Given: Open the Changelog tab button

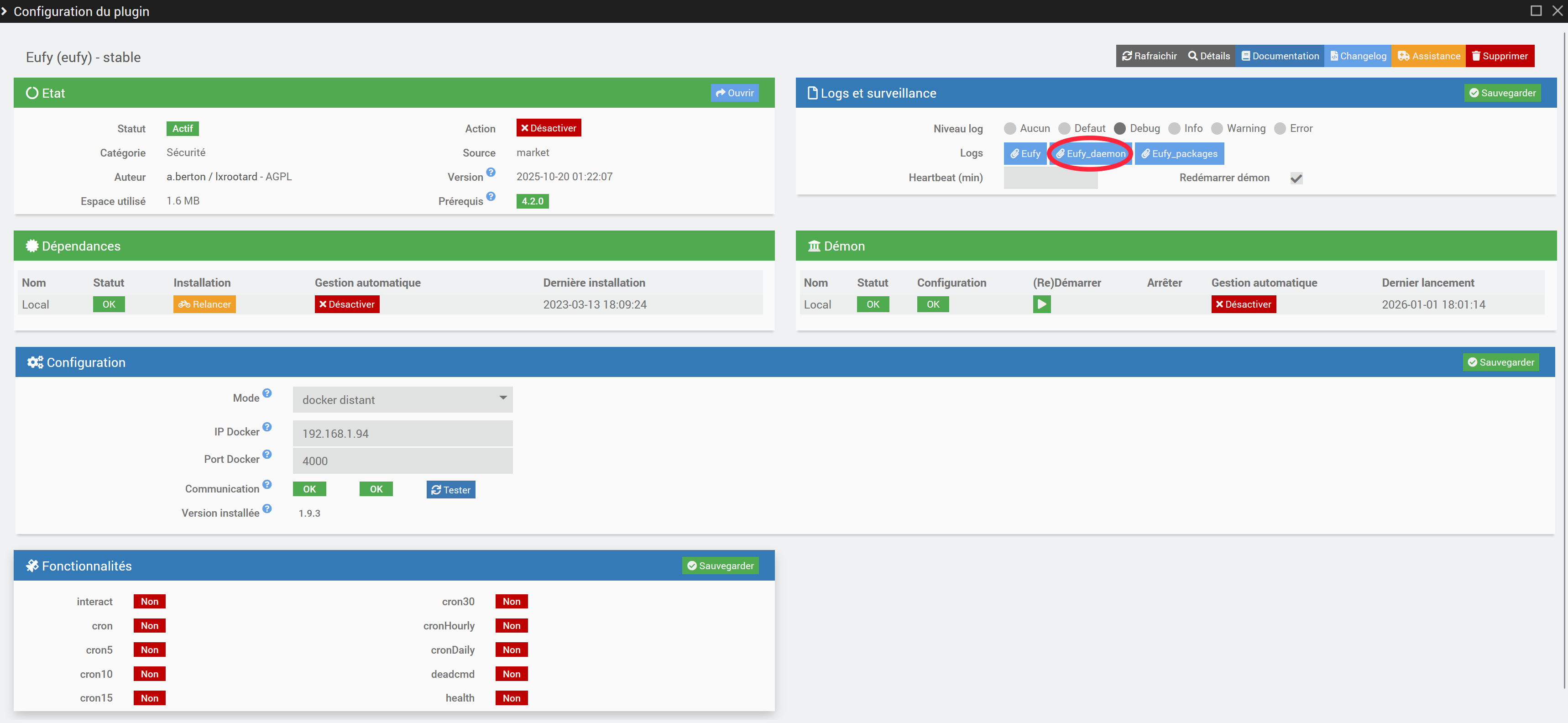Looking at the screenshot, I should click(1357, 56).
